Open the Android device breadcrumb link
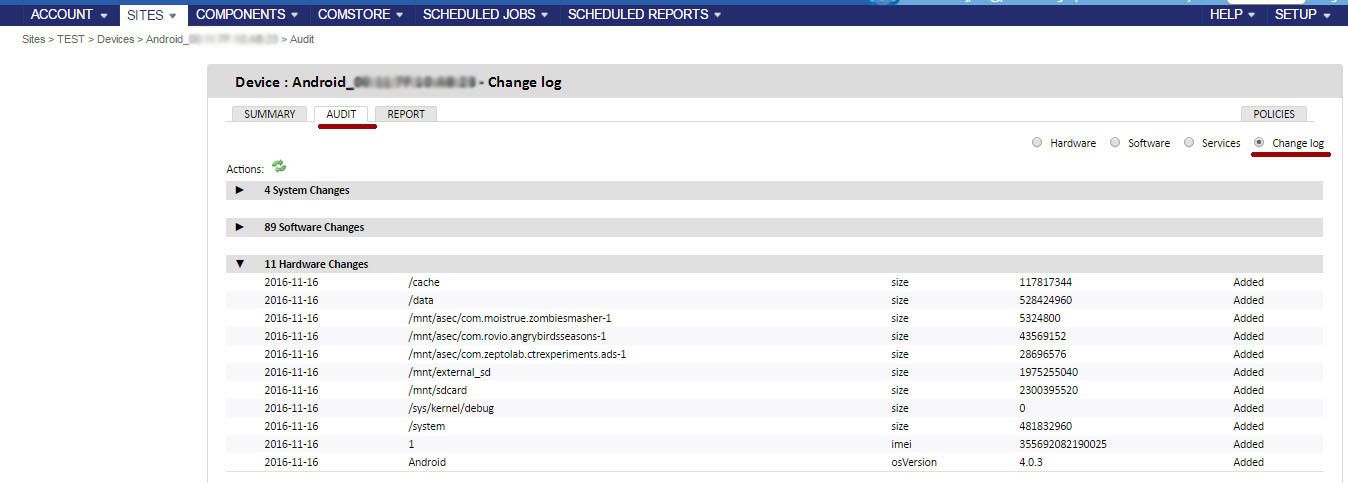 point(212,39)
